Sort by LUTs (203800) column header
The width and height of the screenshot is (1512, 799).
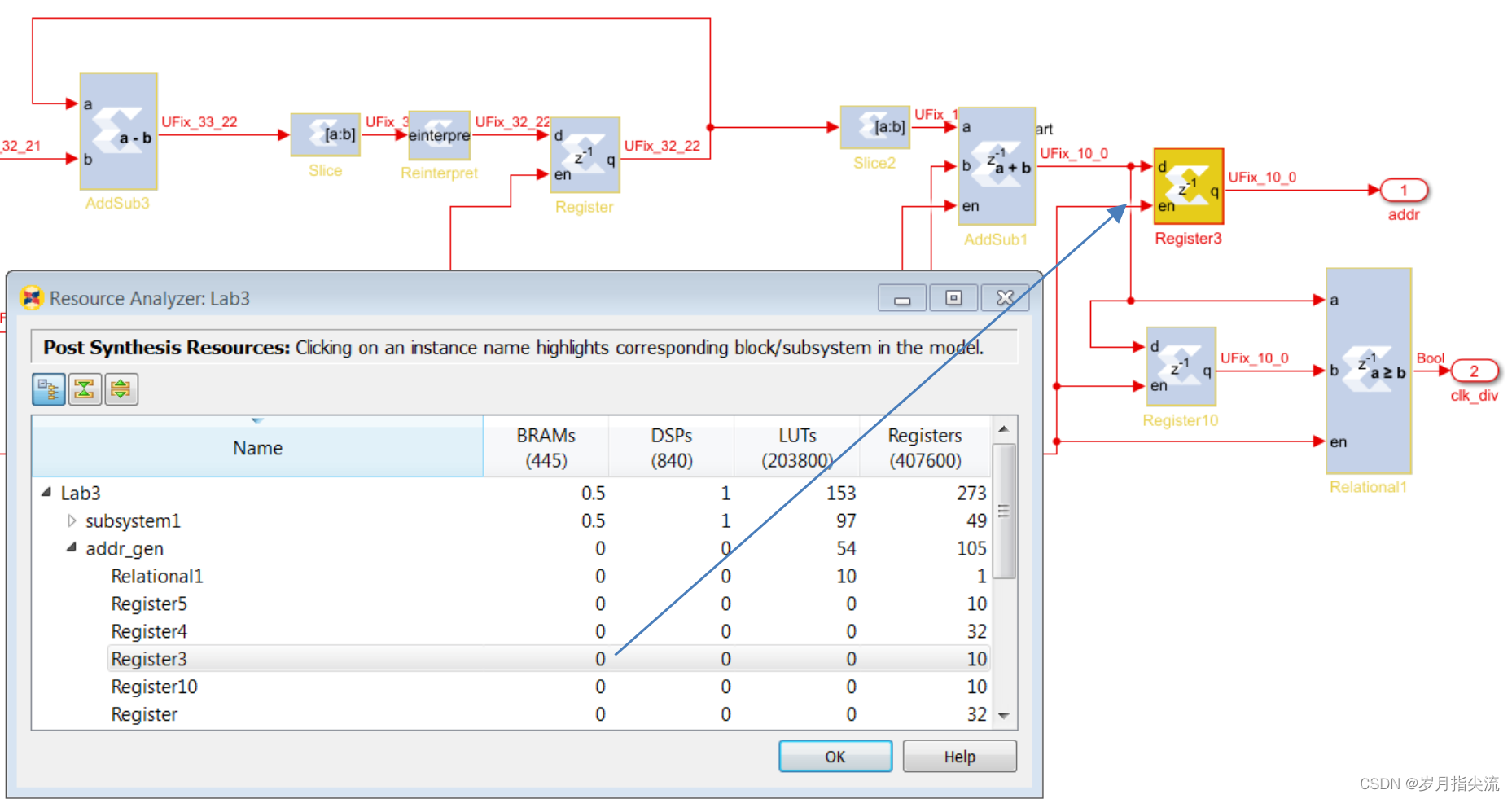[x=797, y=447]
